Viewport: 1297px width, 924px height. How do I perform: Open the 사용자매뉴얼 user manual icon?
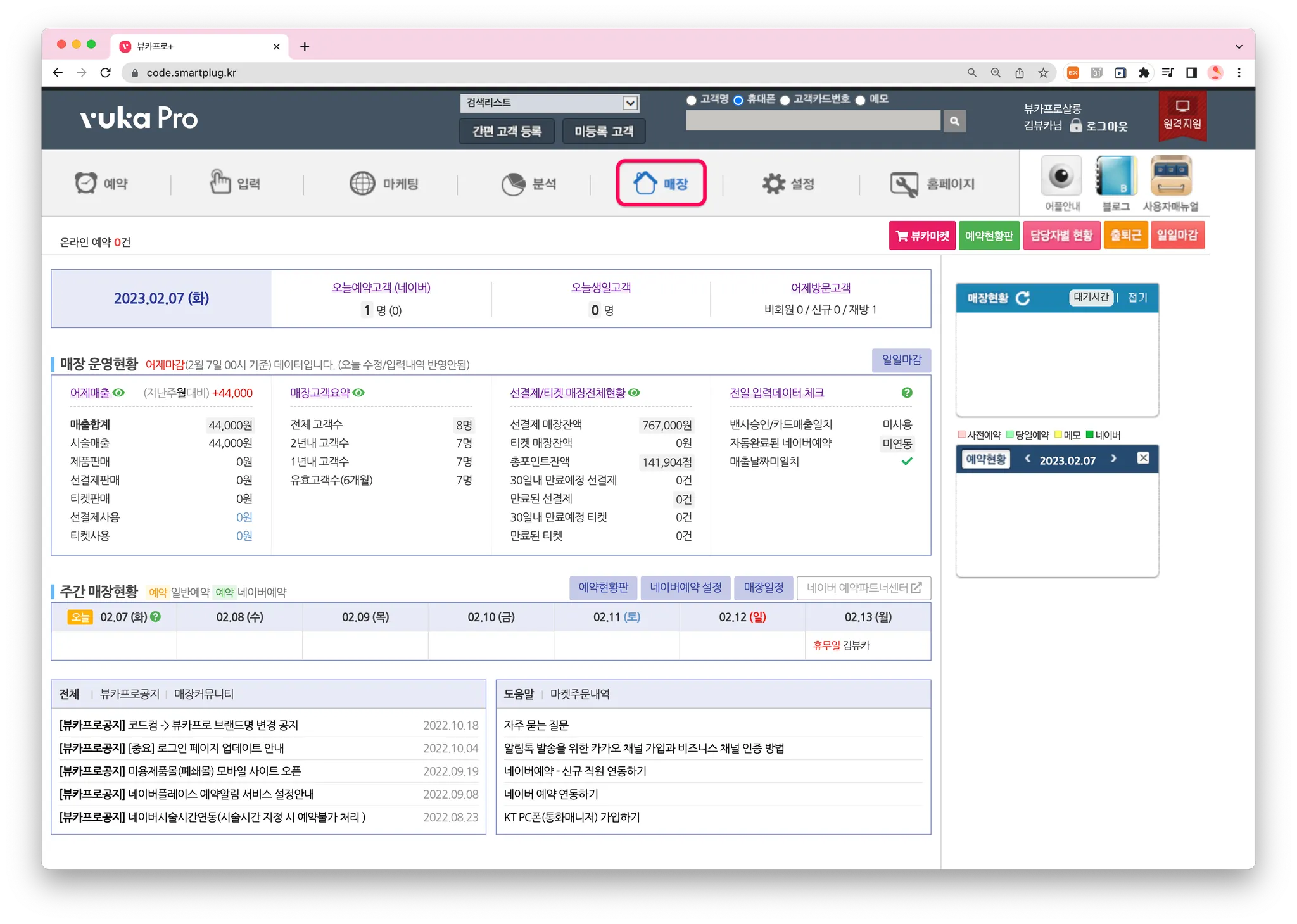(1170, 177)
